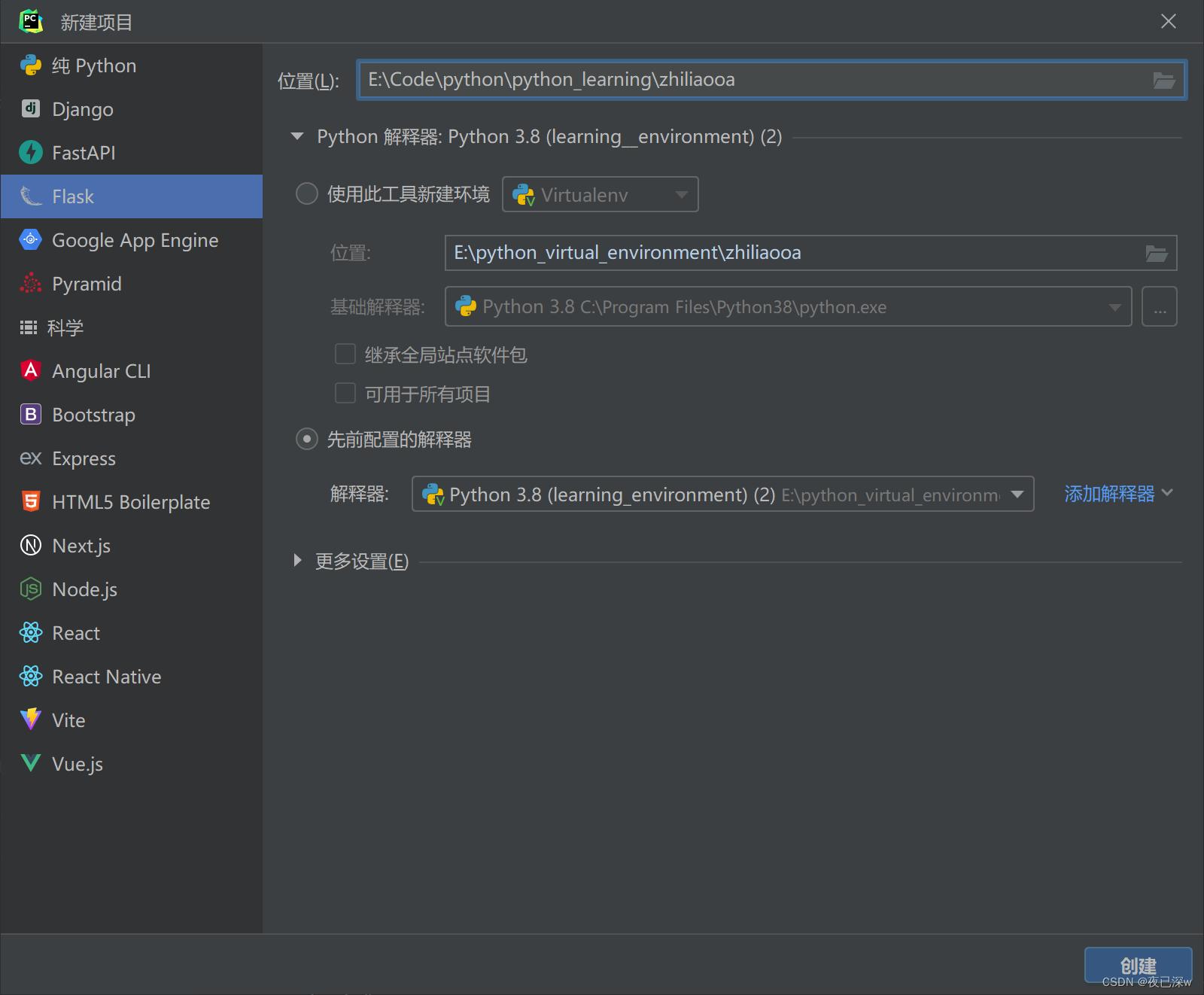
Task: Click the Django project type icon
Action: (x=31, y=108)
